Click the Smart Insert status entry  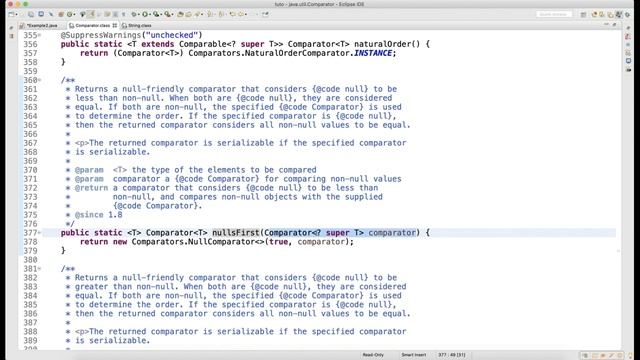[413, 355]
